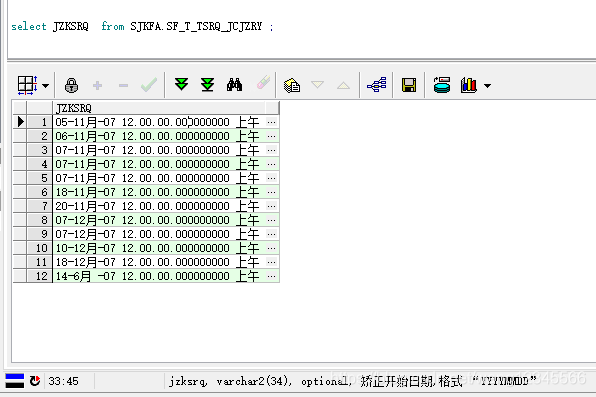Click the previous record up triangle
Image resolution: width=596 pixels, height=397 pixels.
[343, 85]
